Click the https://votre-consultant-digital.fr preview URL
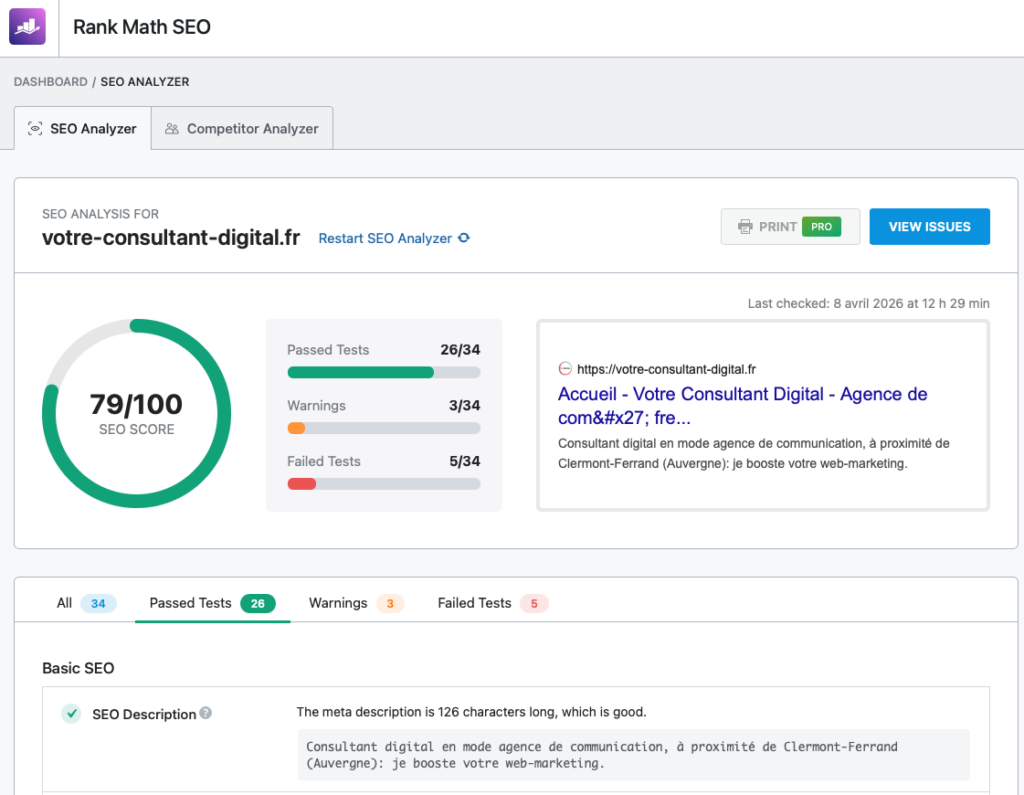This screenshot has height=795, width=1024. 666,369
